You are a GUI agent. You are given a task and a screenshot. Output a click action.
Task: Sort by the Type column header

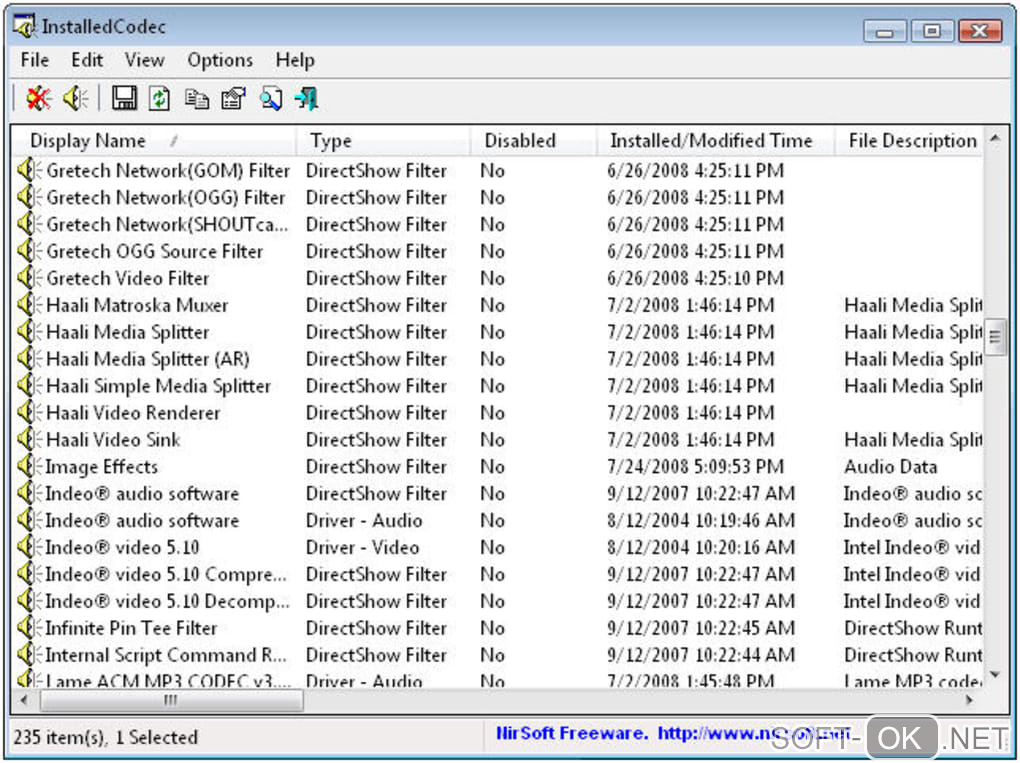point(382,141)
